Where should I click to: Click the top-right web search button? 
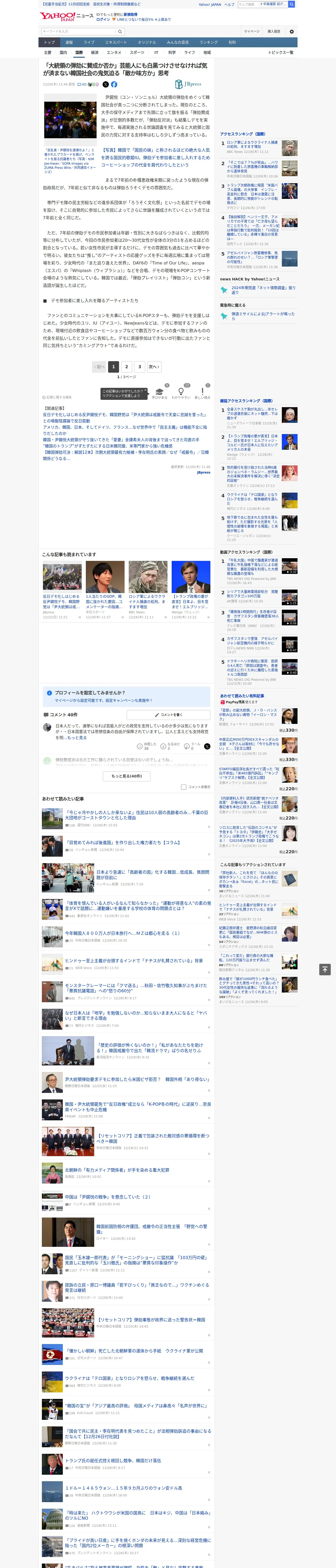292,4
